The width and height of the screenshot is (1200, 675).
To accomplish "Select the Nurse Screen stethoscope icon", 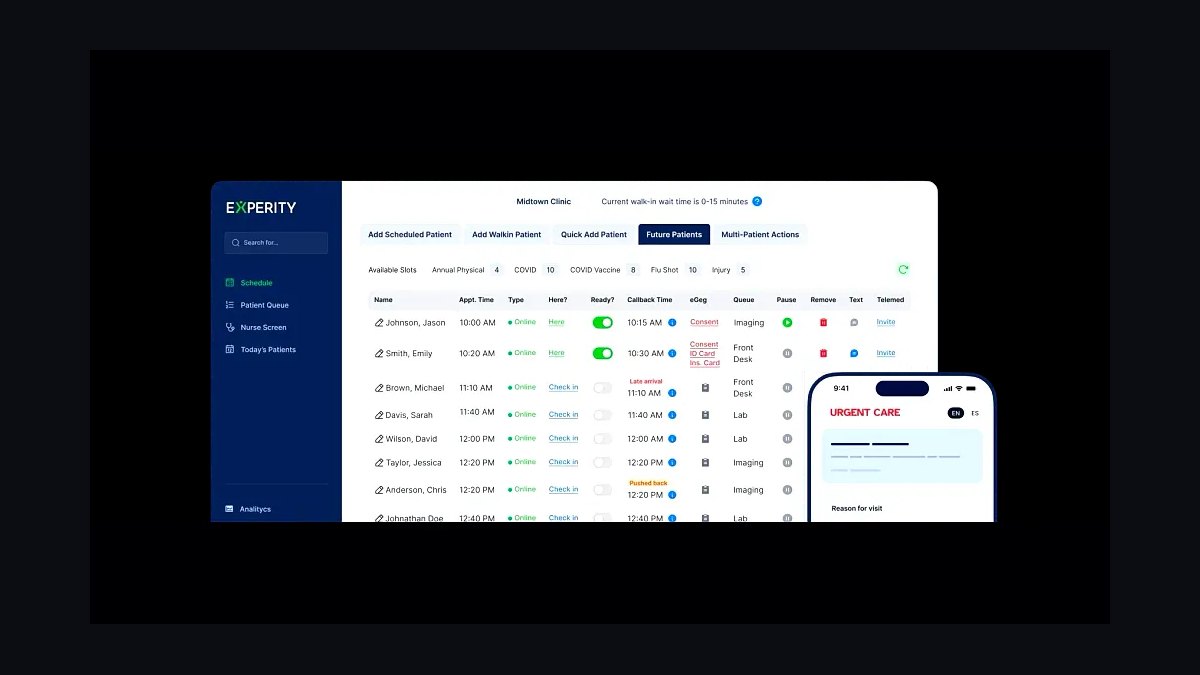I will coord(230,327).
